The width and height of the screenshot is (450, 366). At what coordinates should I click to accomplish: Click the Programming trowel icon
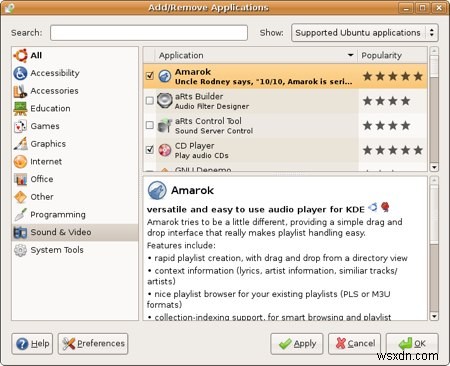[x=20, y=214]
